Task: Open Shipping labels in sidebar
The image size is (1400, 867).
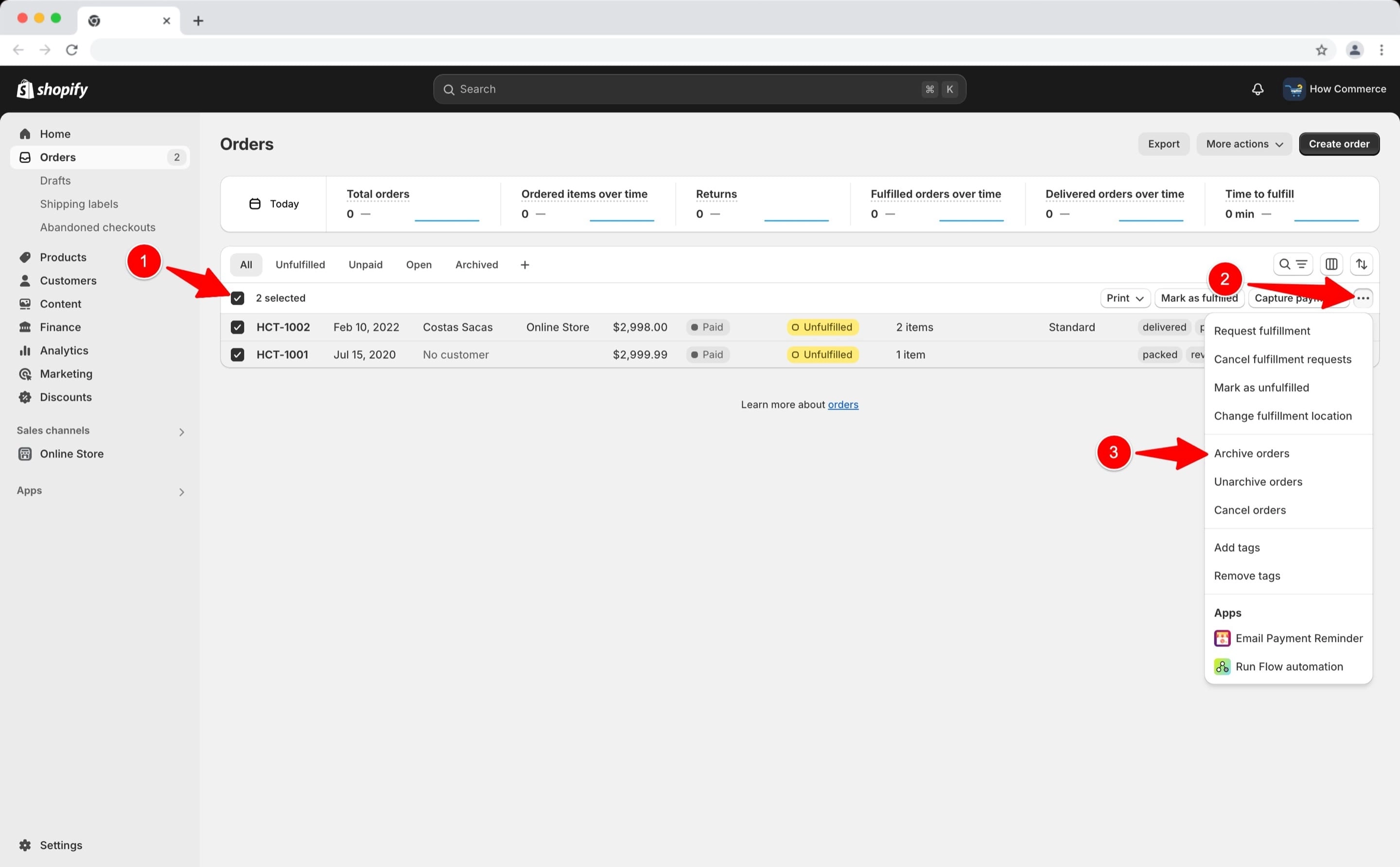Action: click(x=79, y=204)
